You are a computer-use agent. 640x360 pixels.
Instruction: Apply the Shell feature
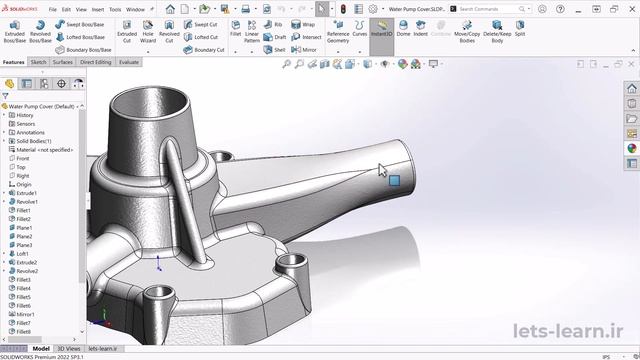tap(274, 50)
